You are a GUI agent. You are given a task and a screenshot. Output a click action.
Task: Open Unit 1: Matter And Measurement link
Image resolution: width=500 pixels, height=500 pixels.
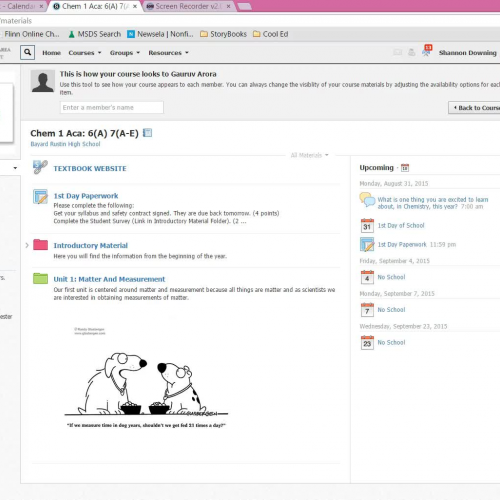(x=109, y=279)
